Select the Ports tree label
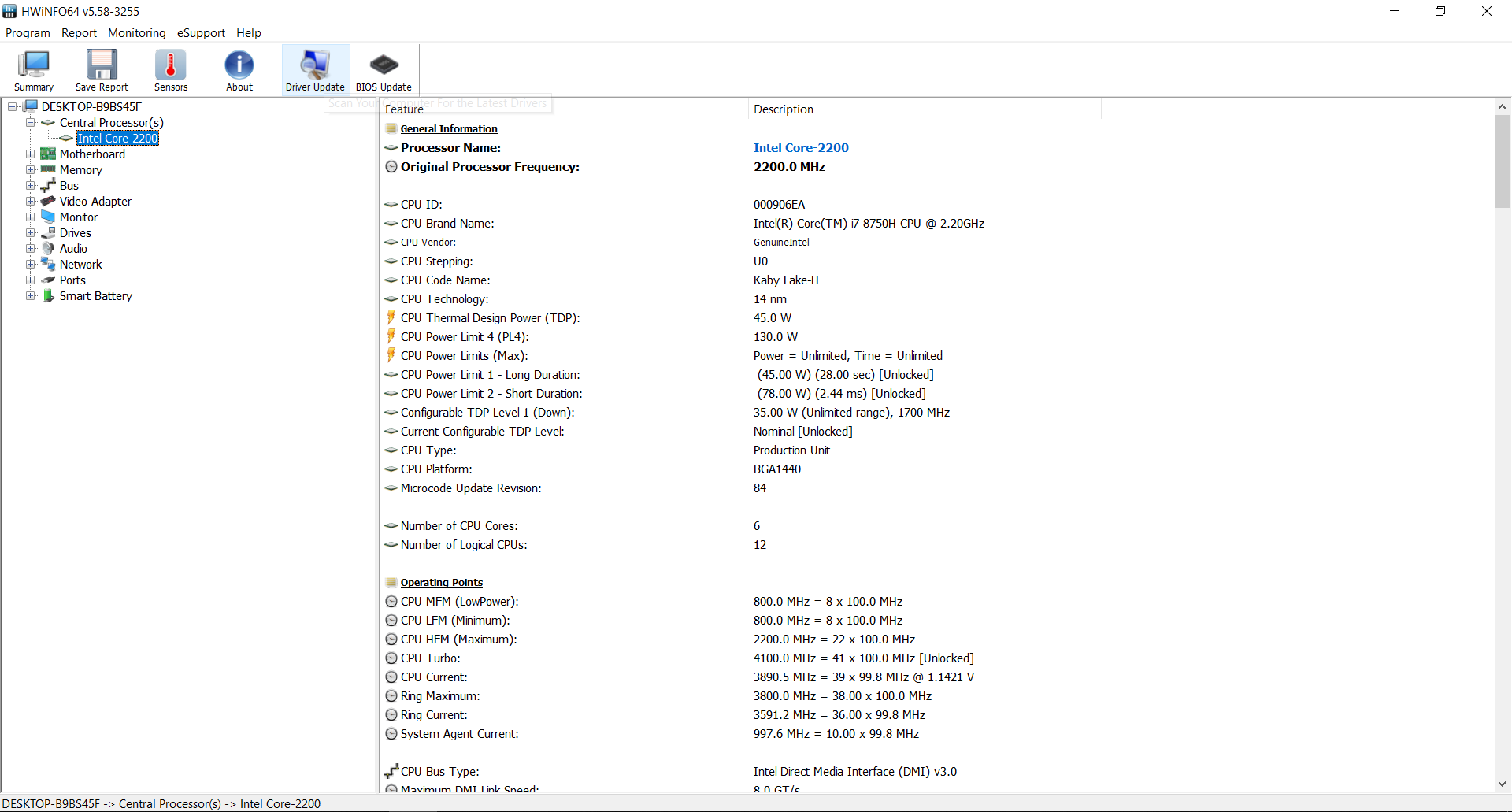Image resolution: width=1512 pixels, height=812 pixels. tap(72, 280)
